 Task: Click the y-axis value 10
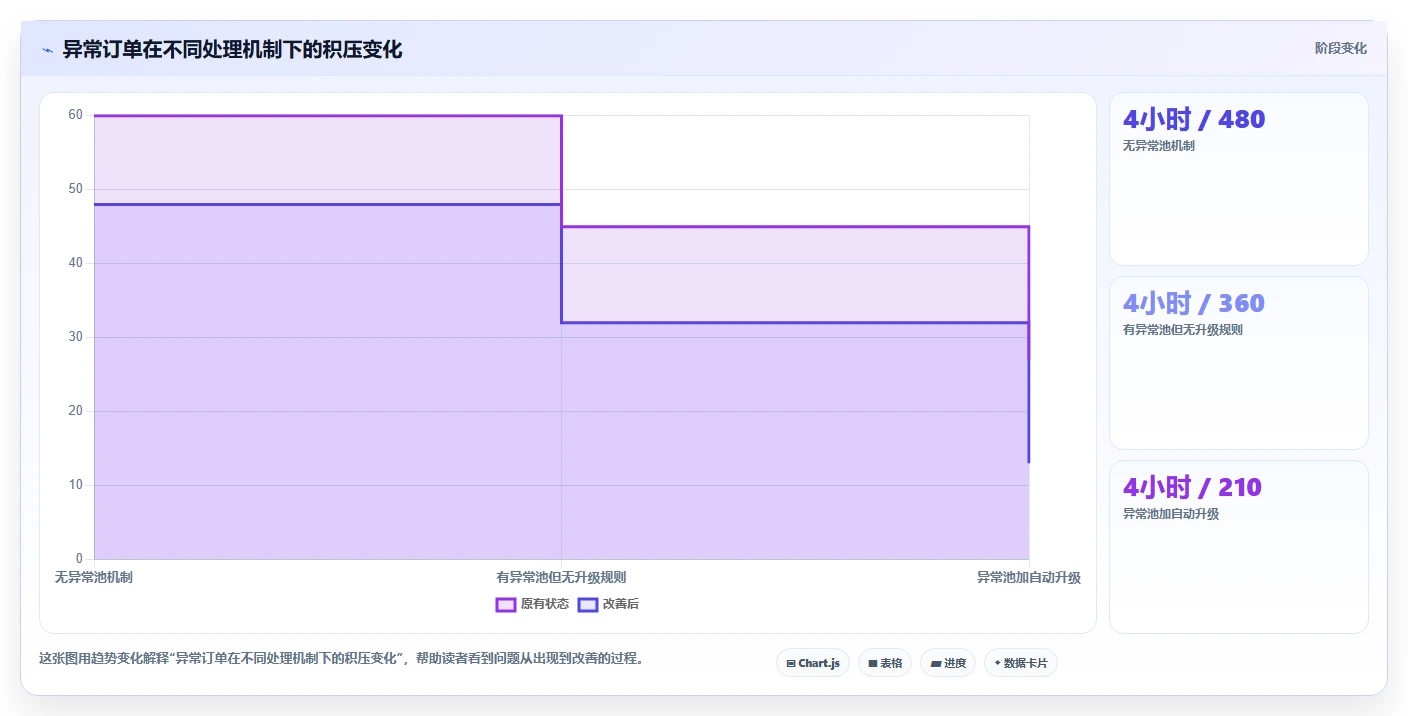(x=76, y=485)
